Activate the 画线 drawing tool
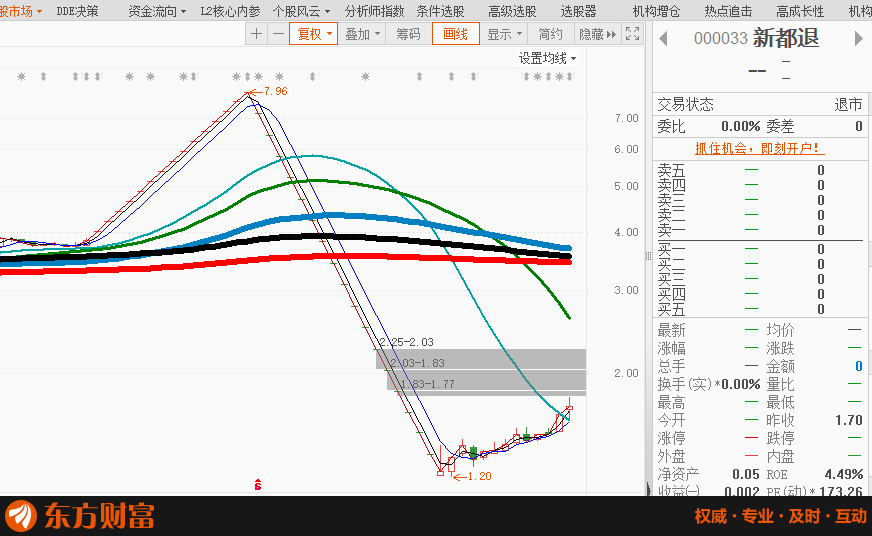The height and width of the screenshot is (536, 872). [x=455, y=34]
